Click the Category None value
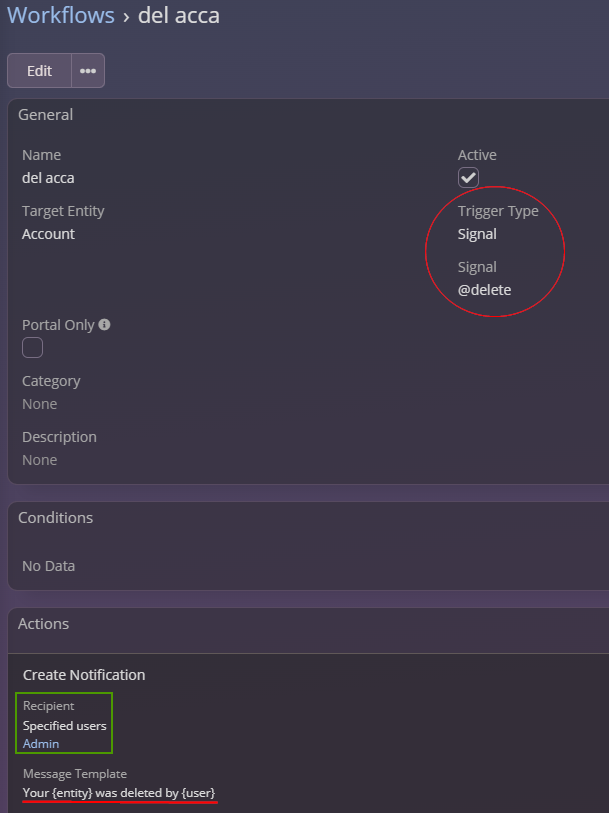609x813 pixels. pos(39,404)
